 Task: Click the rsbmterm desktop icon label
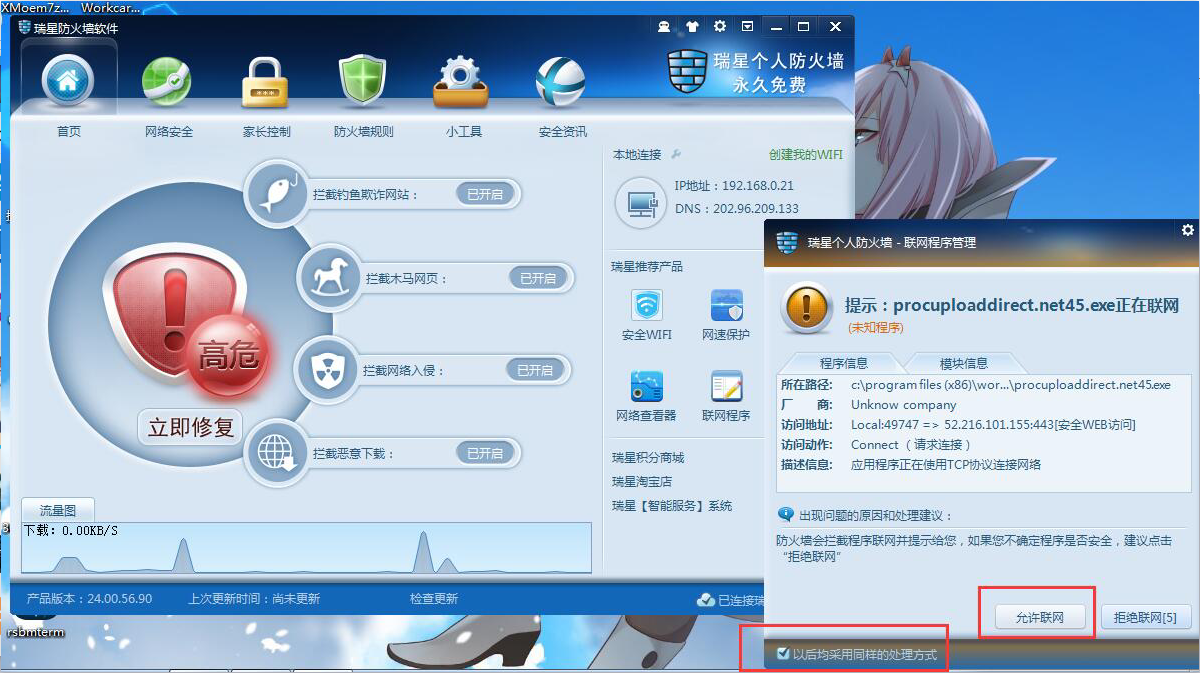click(35, 632)
